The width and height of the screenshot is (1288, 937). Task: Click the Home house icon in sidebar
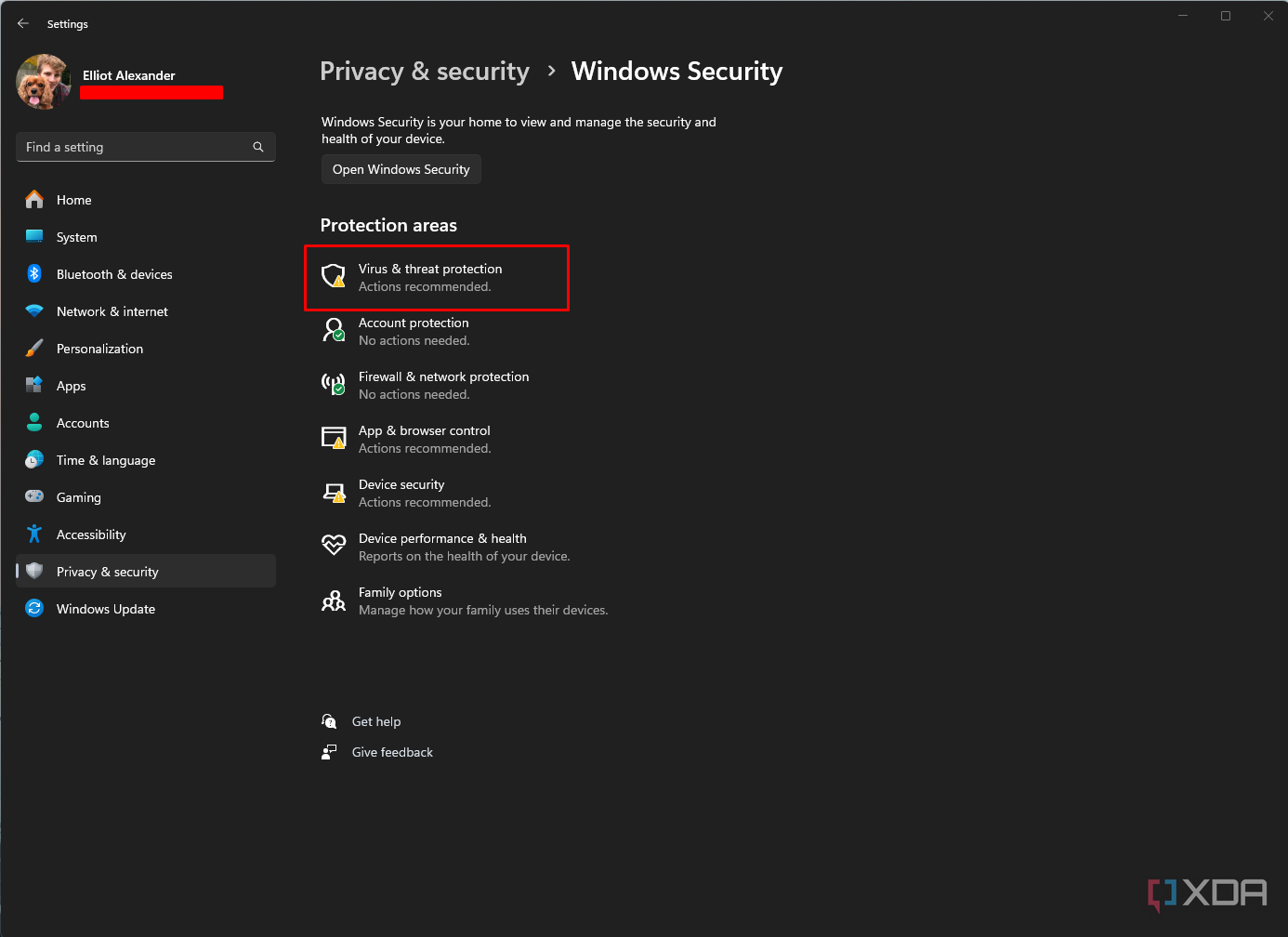[x=34, y=200]
